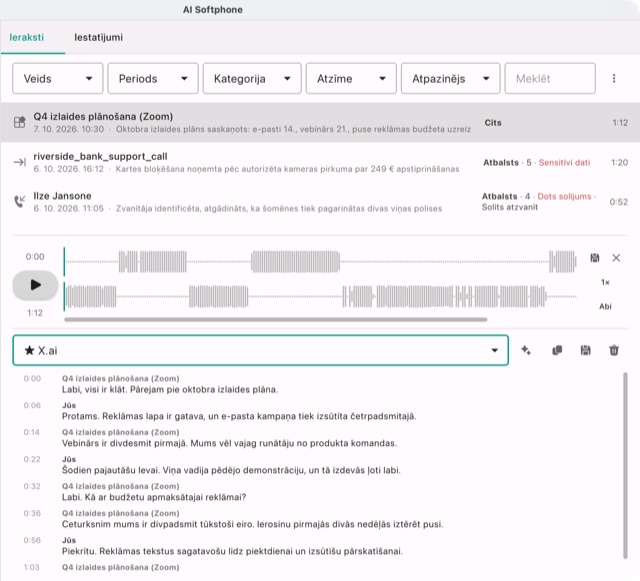Open the Periods filter dropdown

[x=153, y=78]
